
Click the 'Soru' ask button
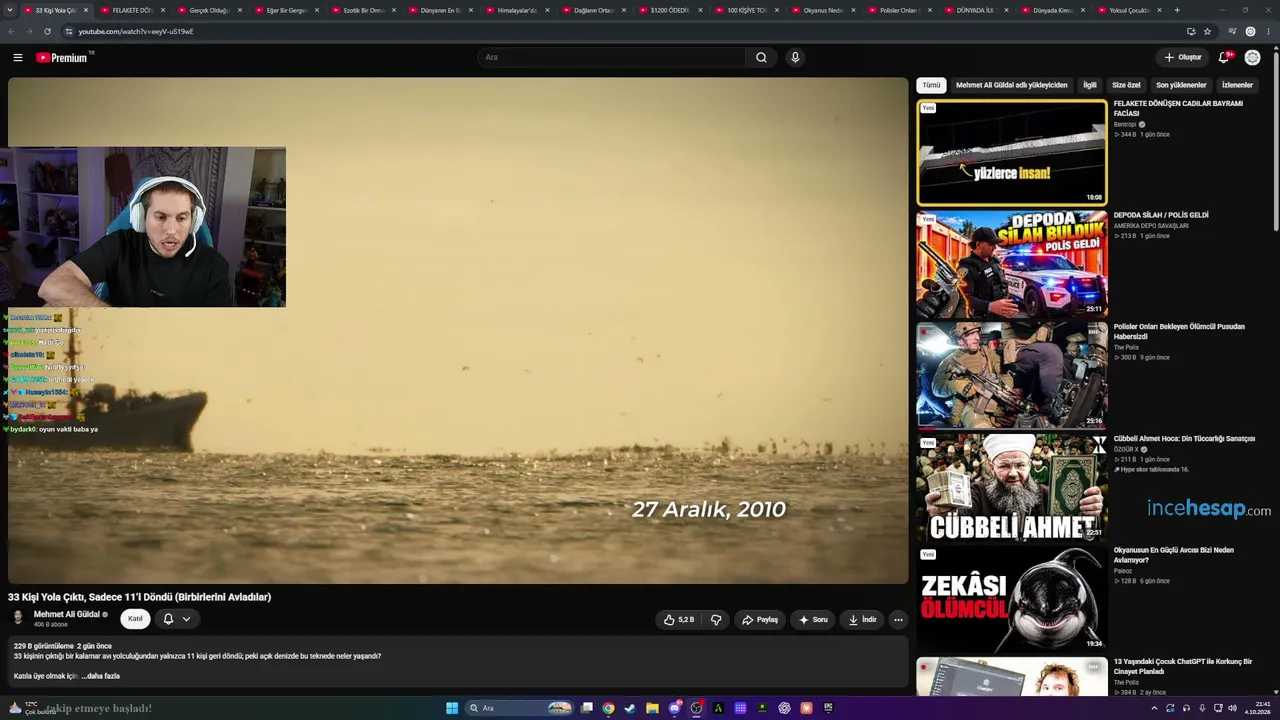click(812, 620)
